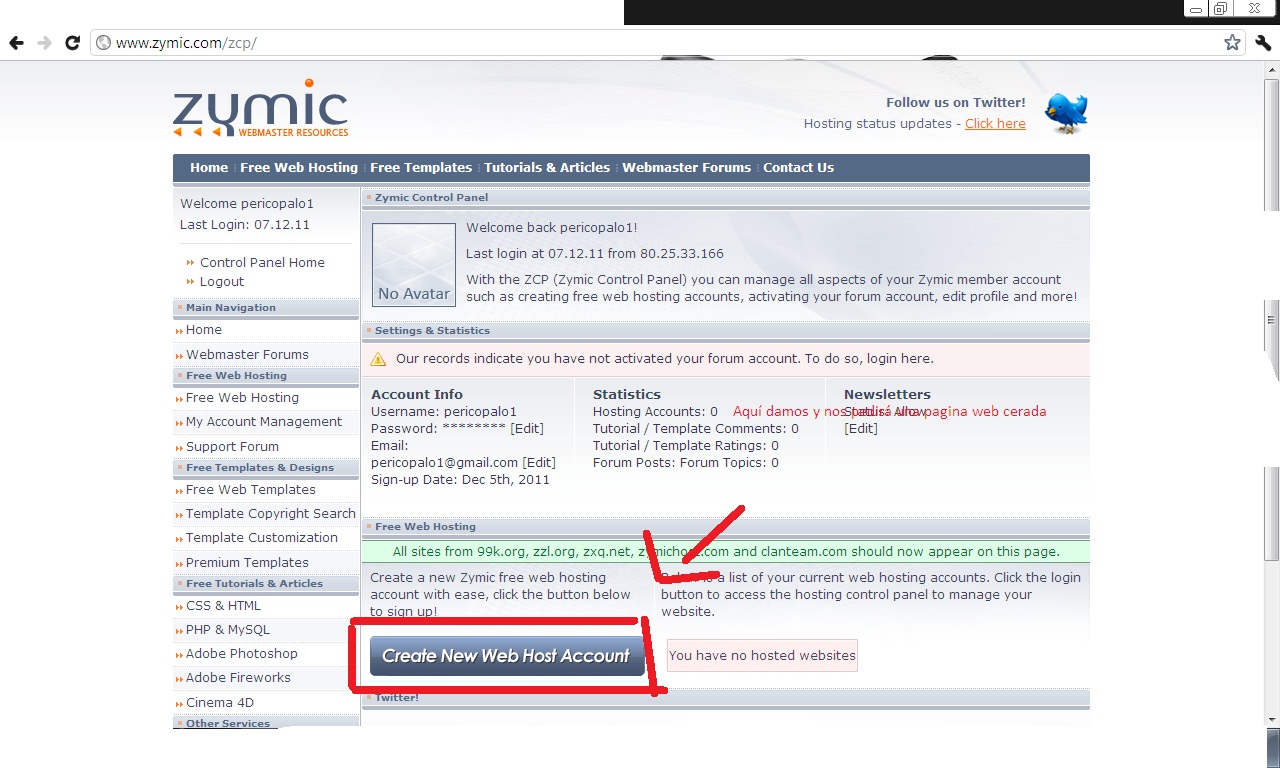The image size is (1280, 768).
Task: Follow the 'Click here' hosting status link
Action: [x=995, y=124]
